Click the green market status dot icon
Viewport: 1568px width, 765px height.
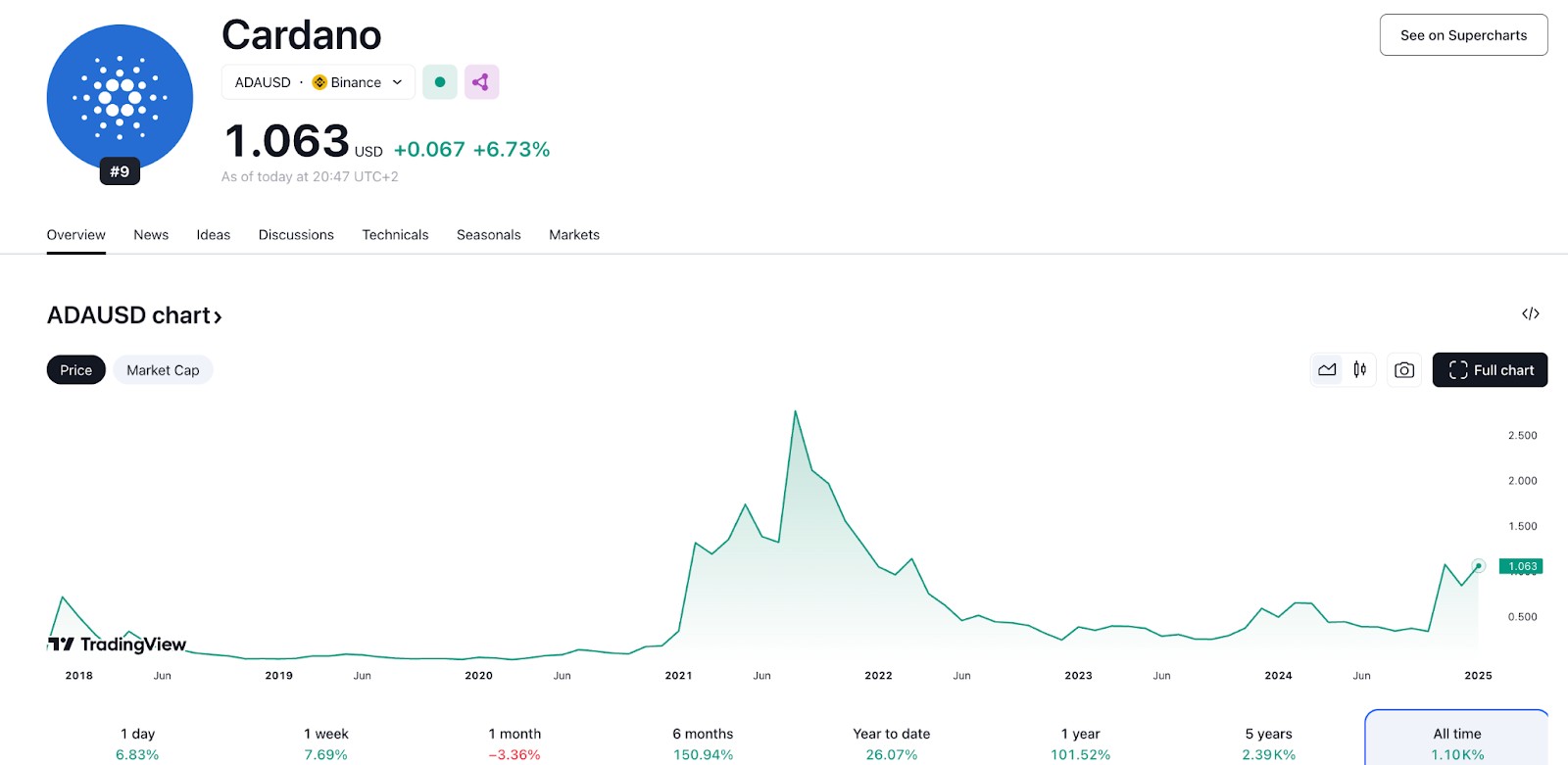[x=440, y=82]
